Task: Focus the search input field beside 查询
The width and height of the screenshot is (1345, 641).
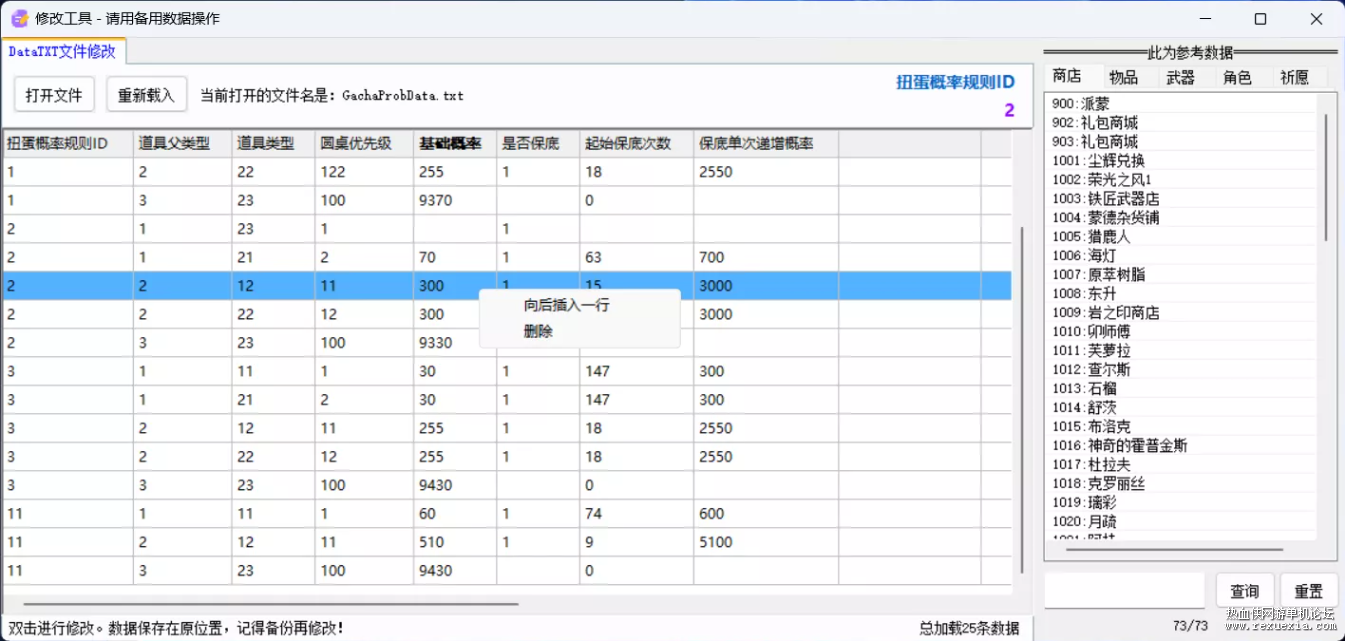Action: [1125, 590]
